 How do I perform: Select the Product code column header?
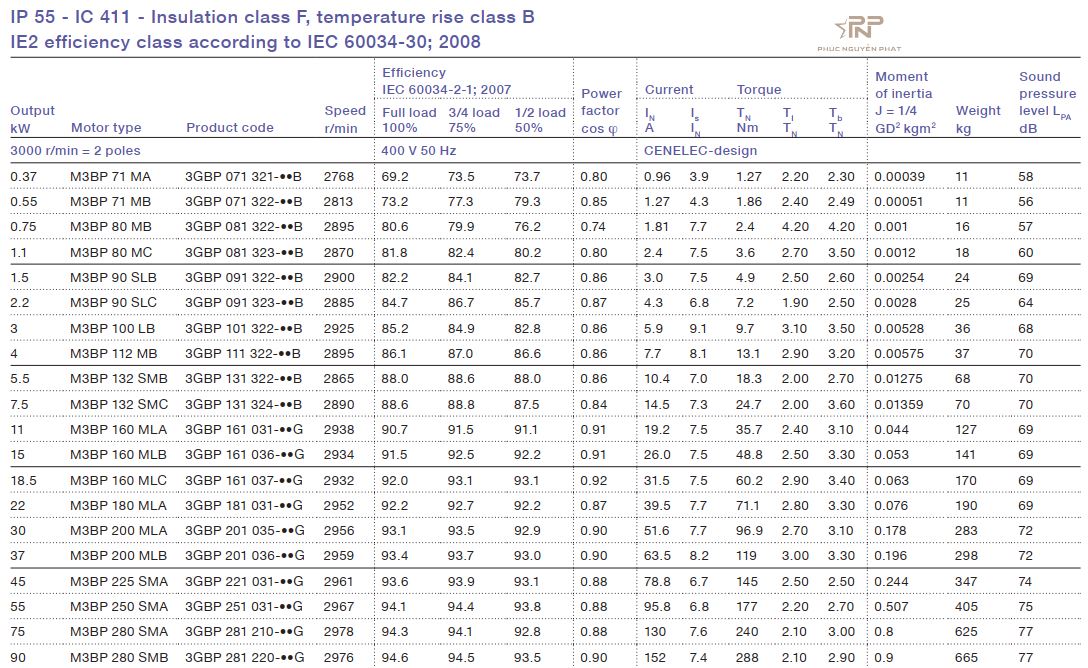[x=229, y=128]
